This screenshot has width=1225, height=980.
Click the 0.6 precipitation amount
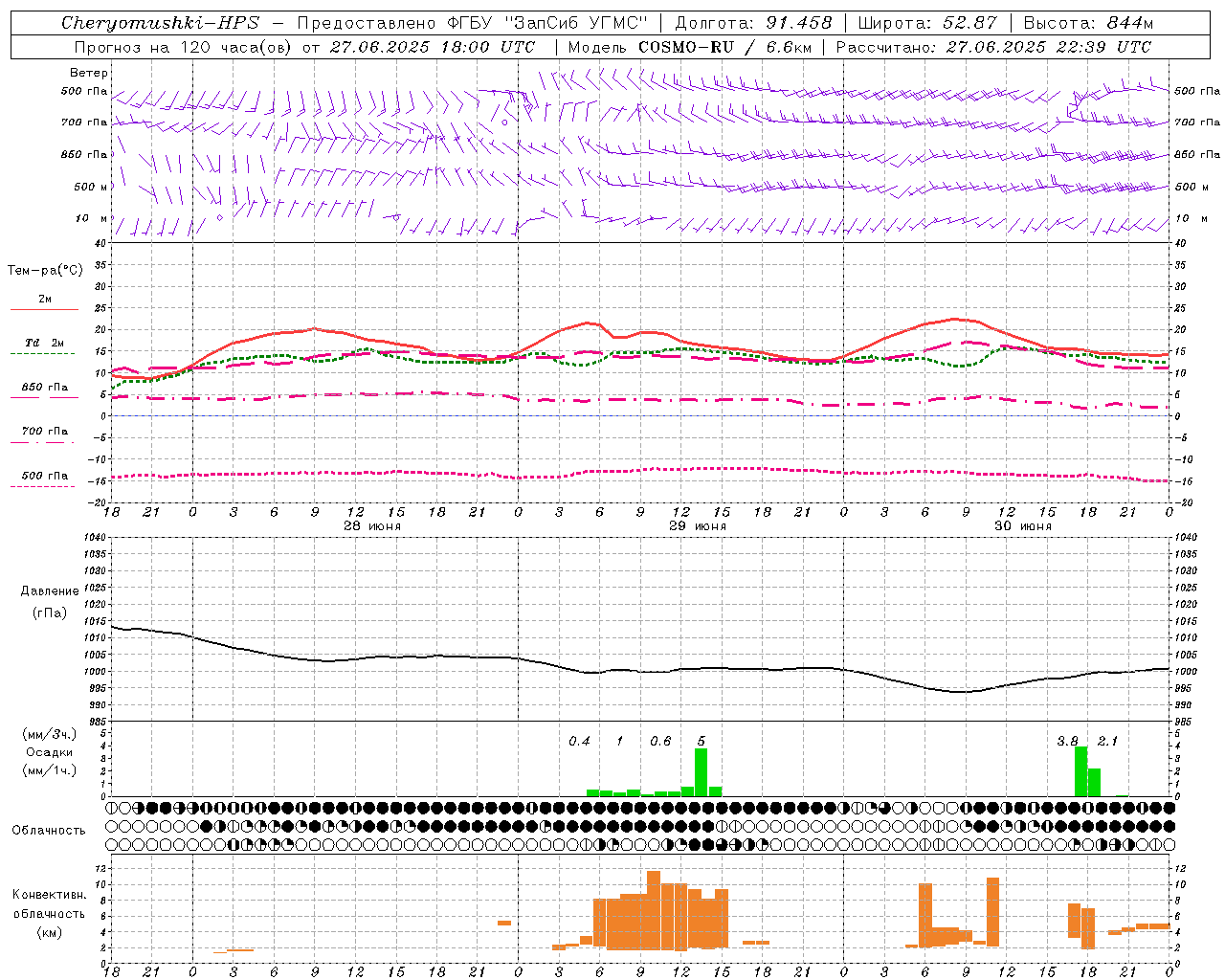pos(660,742)
